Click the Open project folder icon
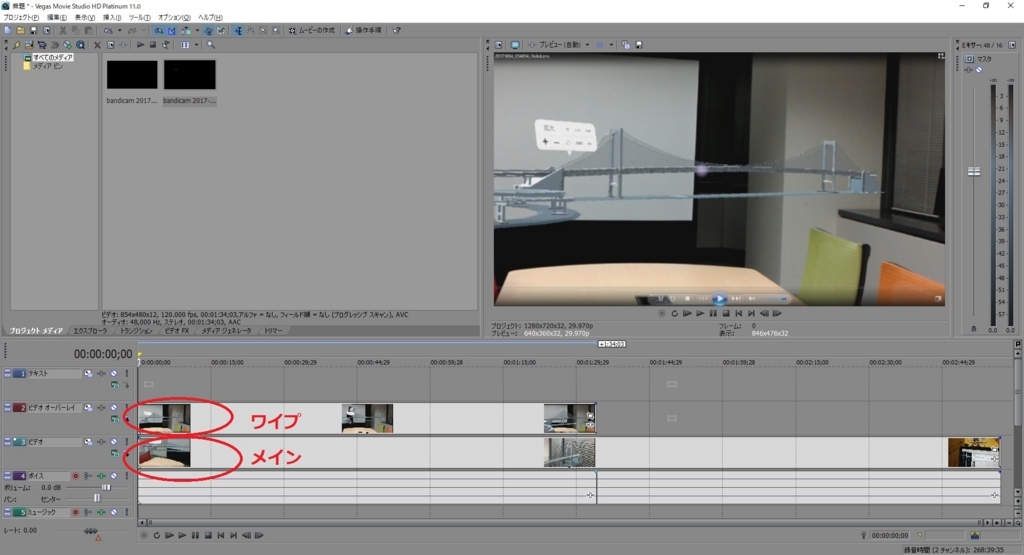The image size is (1024, 555). [21, 31]
